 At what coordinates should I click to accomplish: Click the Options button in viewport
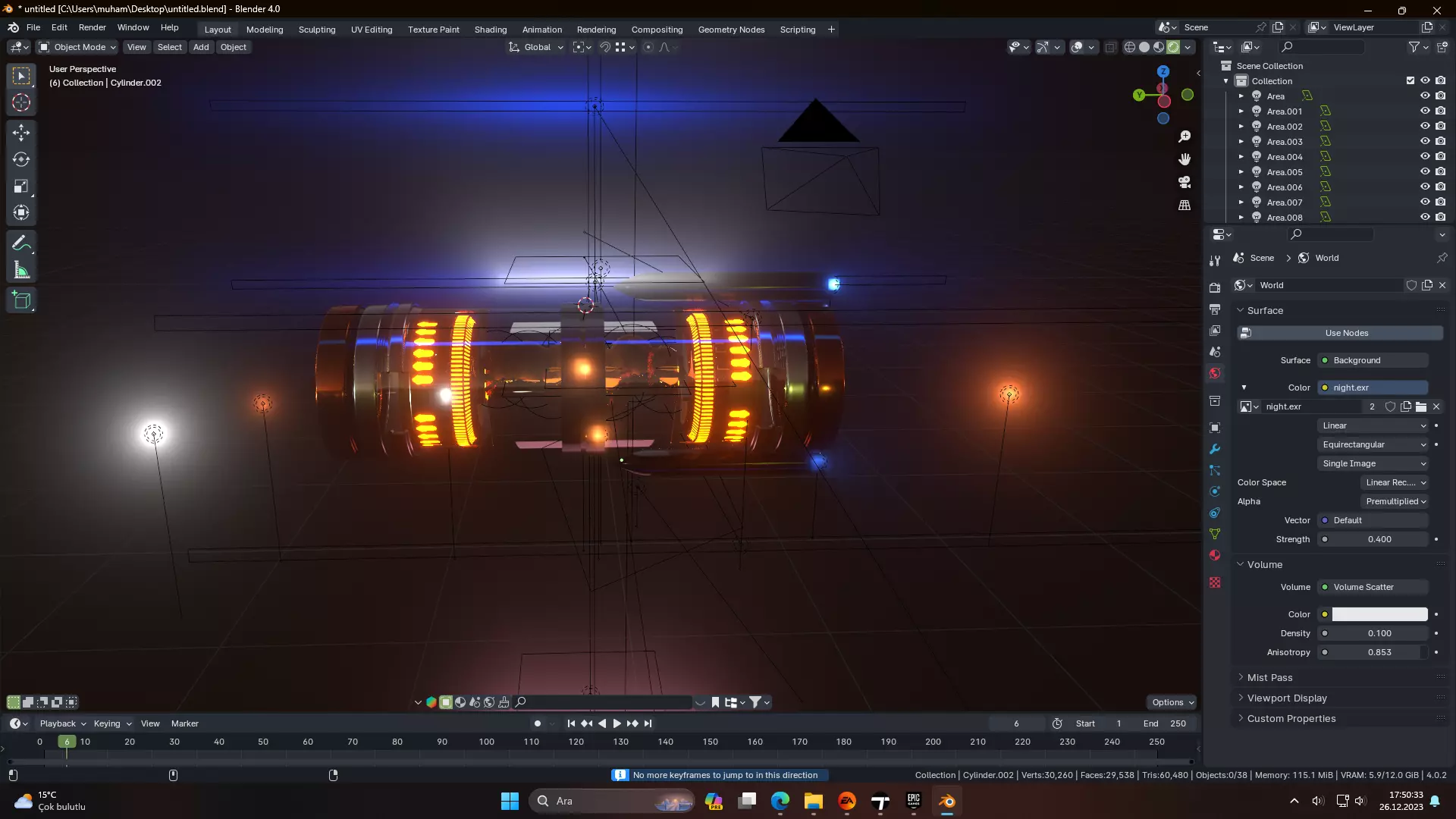[x=1172, y=702]
